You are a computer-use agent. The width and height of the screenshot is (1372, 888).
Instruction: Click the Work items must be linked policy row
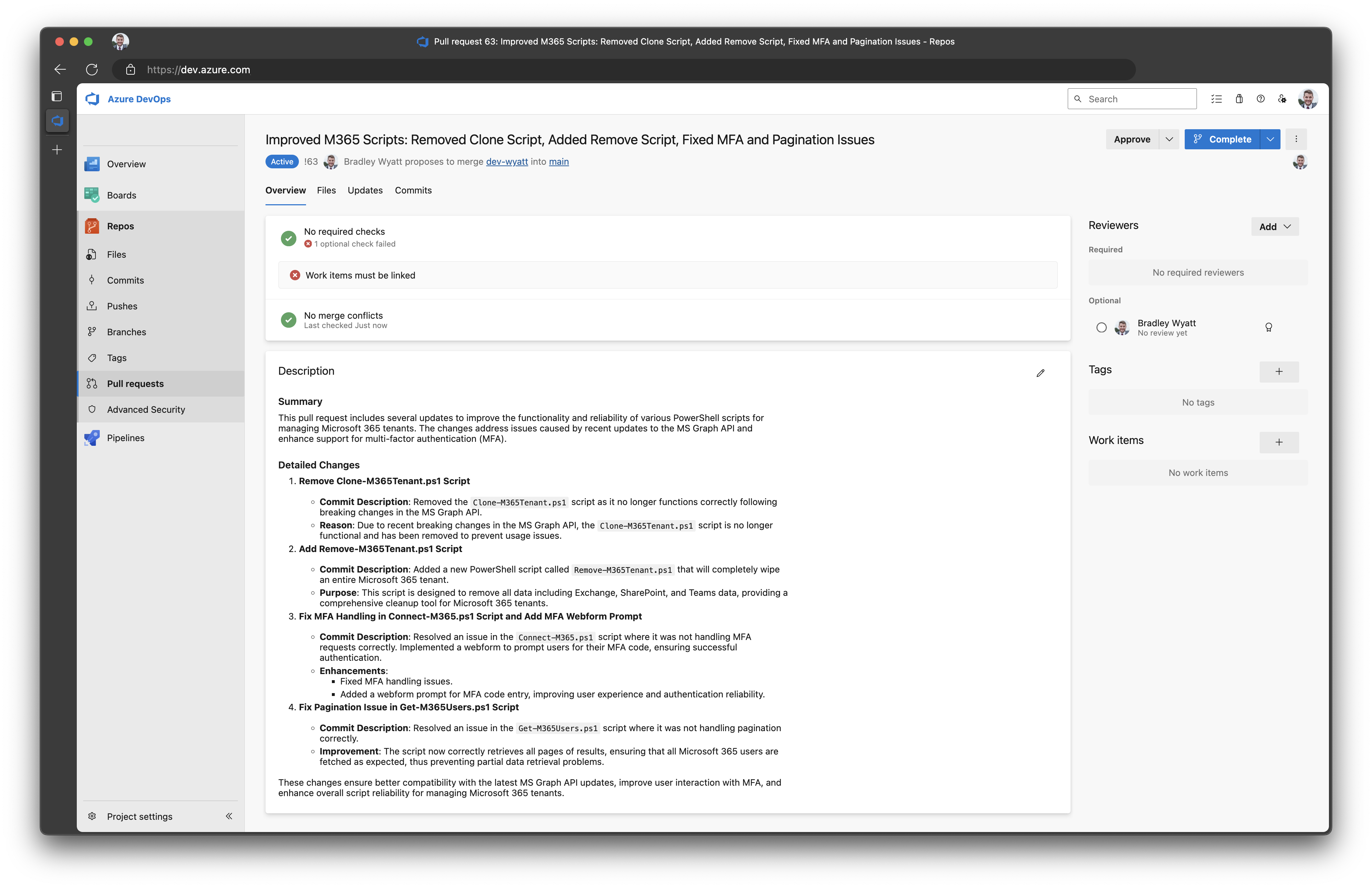point(667,275)
